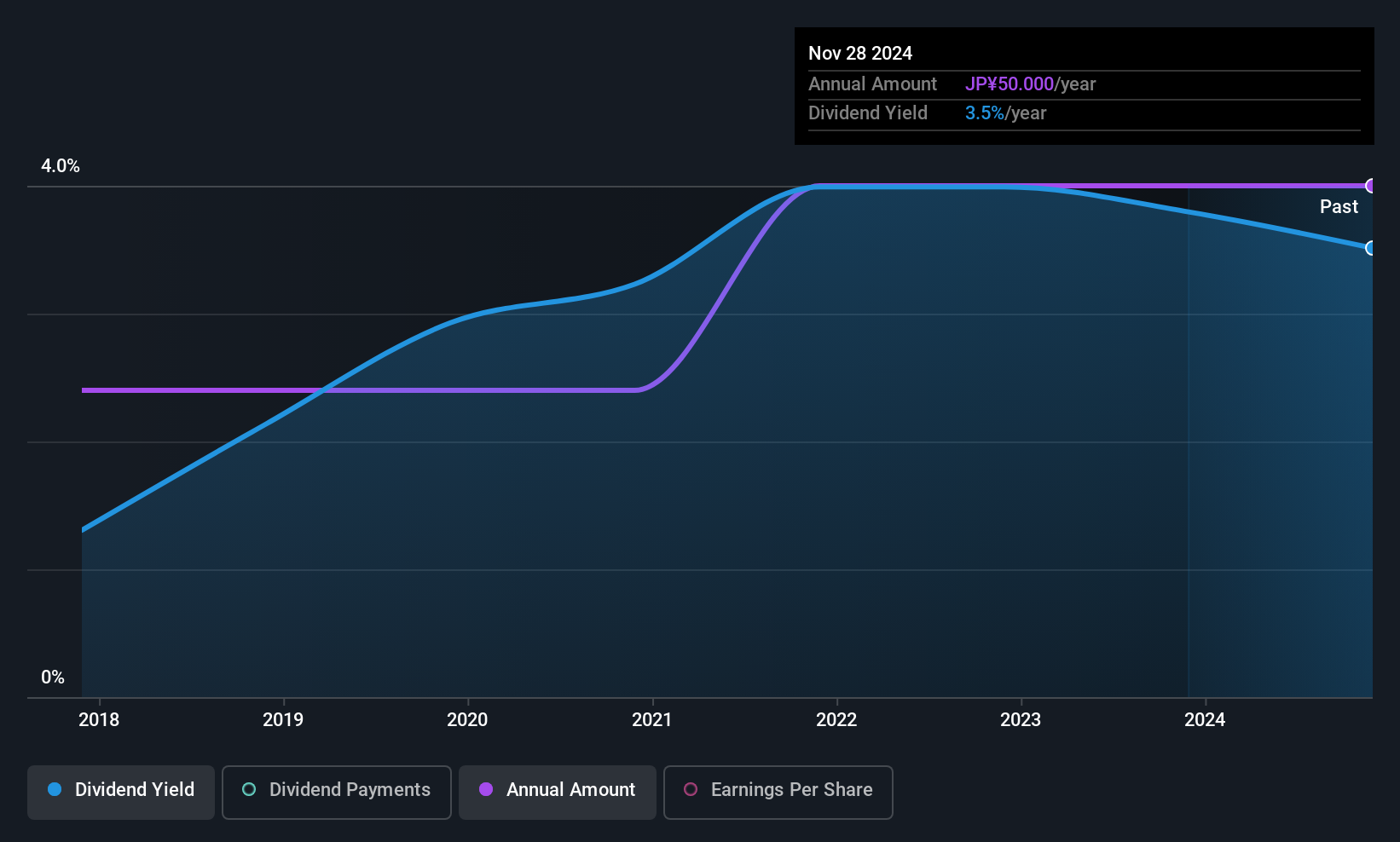Viewport: 1400px width, 842px height.
Task: Click the 3.5% dividend yield tooltip value
Action: tap(984, 113)
